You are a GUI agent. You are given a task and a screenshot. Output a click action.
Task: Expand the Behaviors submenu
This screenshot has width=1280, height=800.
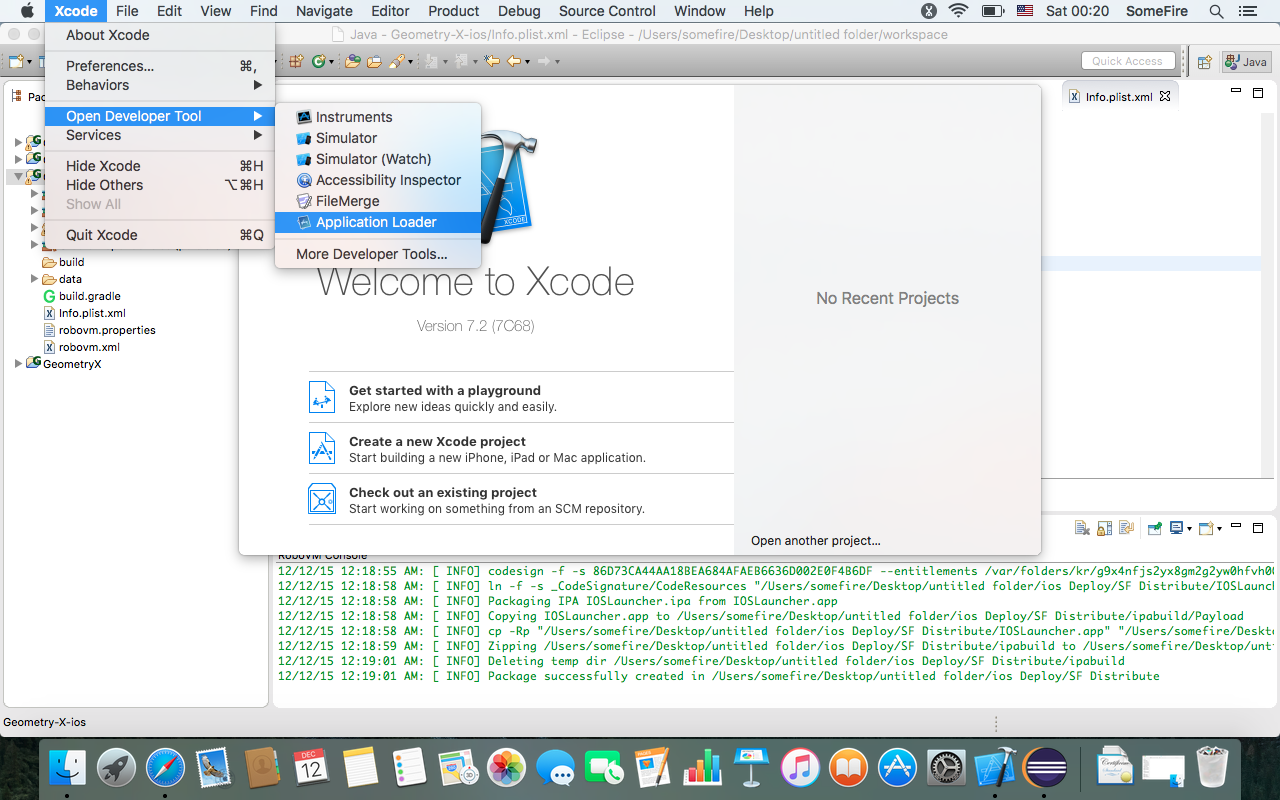point(160,85)
